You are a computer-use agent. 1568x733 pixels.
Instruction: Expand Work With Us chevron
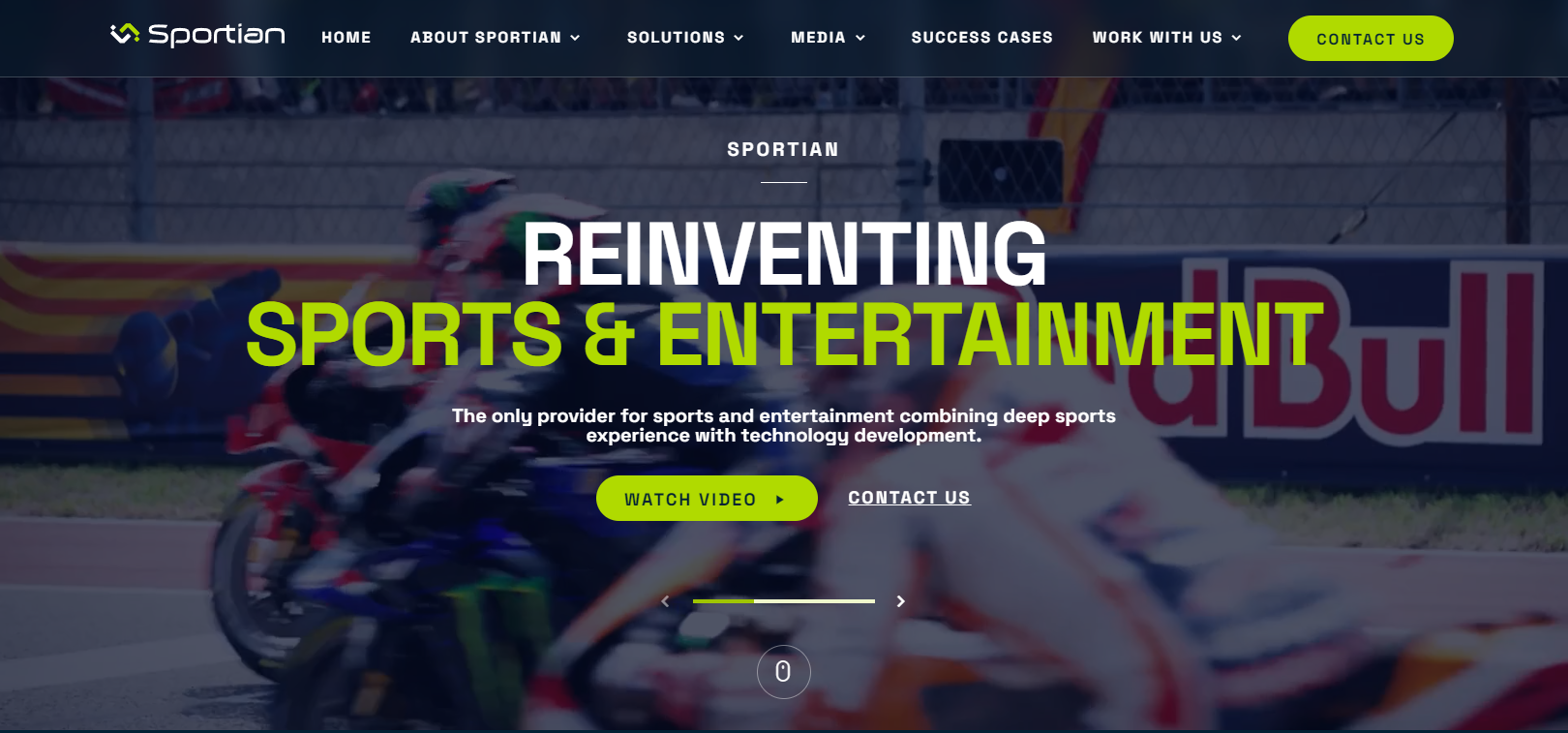(1236, 38)
